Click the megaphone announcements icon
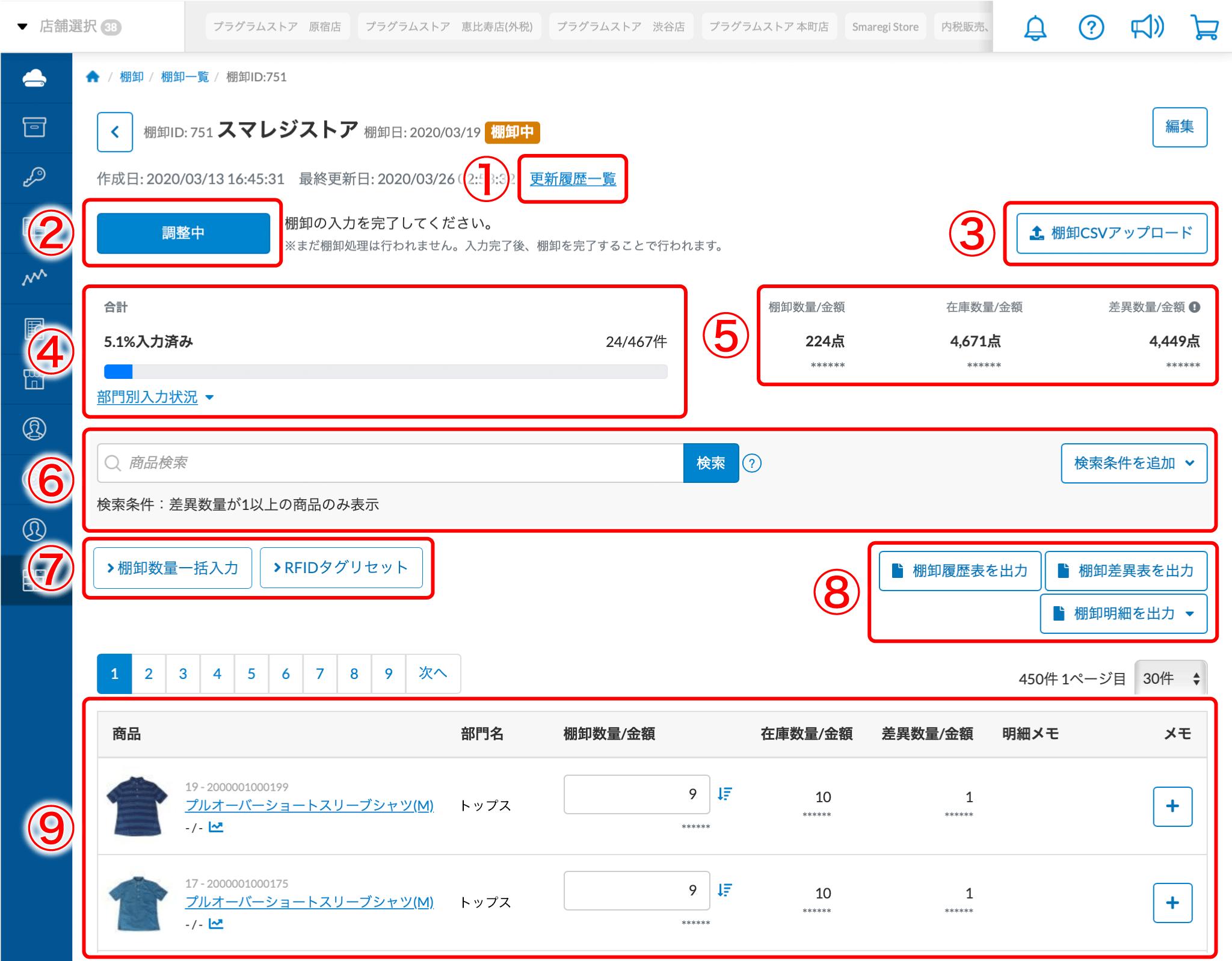The width and height of the screenshot is (1232, 961). tap(1147, 28)
